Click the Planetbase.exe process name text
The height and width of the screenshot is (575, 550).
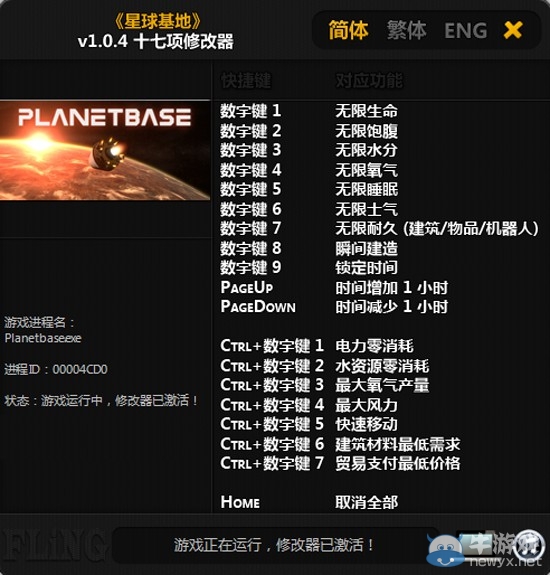tap(43, 338)
